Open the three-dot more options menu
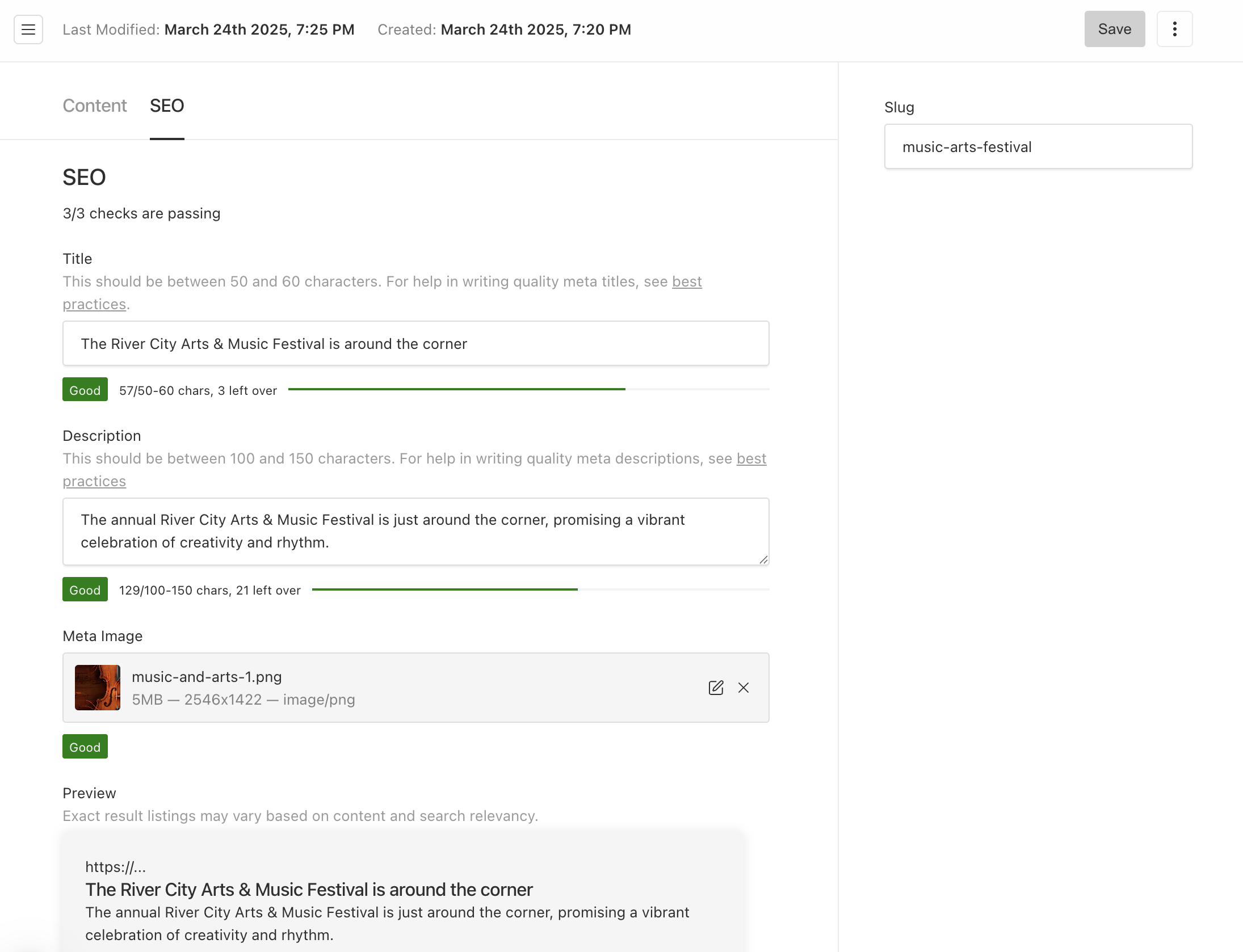This screenshot has width=1243, height=952. click(1174, 30)
